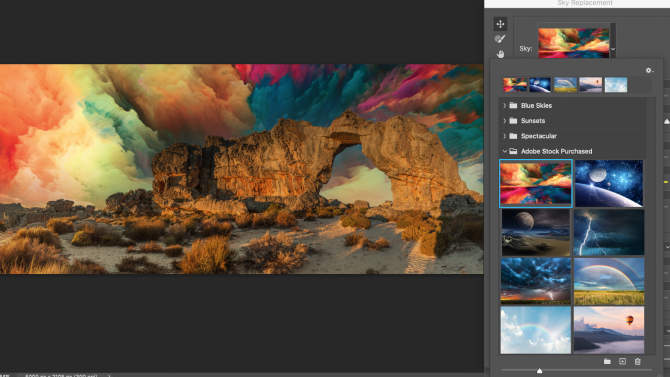Pick the recent rainbow field sky thumbnail

click(565, 85)
